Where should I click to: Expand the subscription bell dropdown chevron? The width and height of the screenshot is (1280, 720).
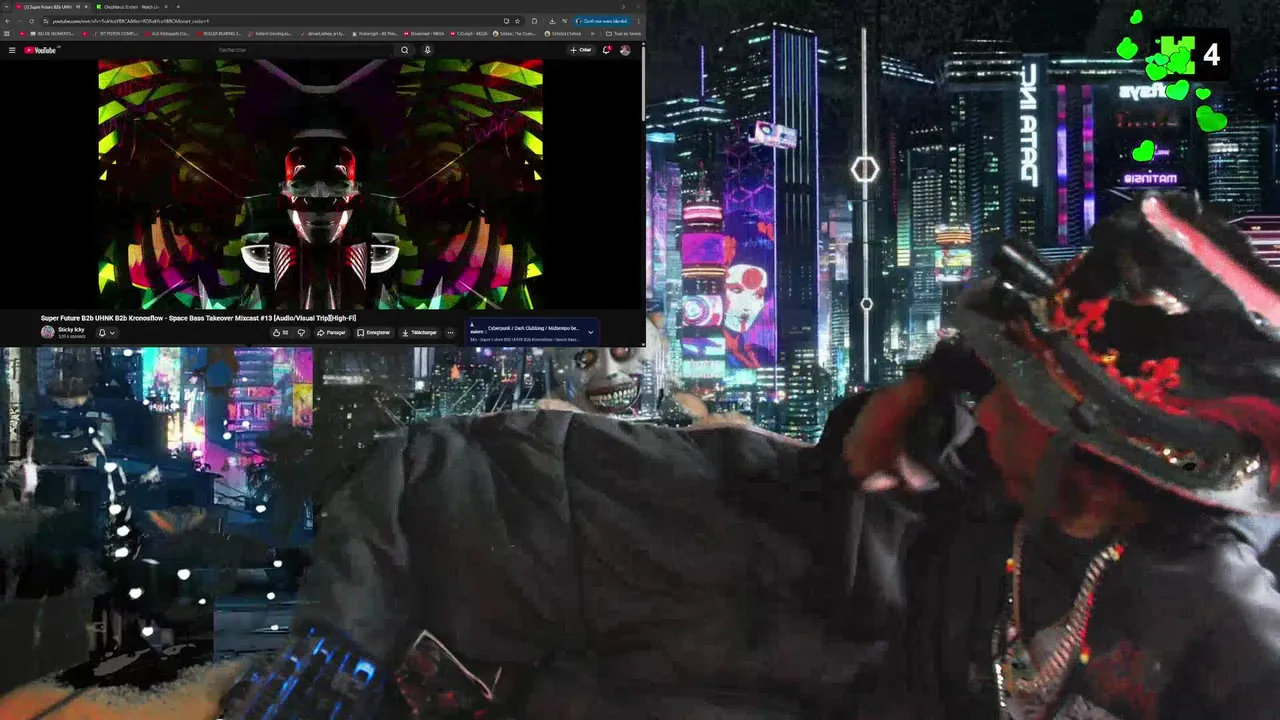112,333
